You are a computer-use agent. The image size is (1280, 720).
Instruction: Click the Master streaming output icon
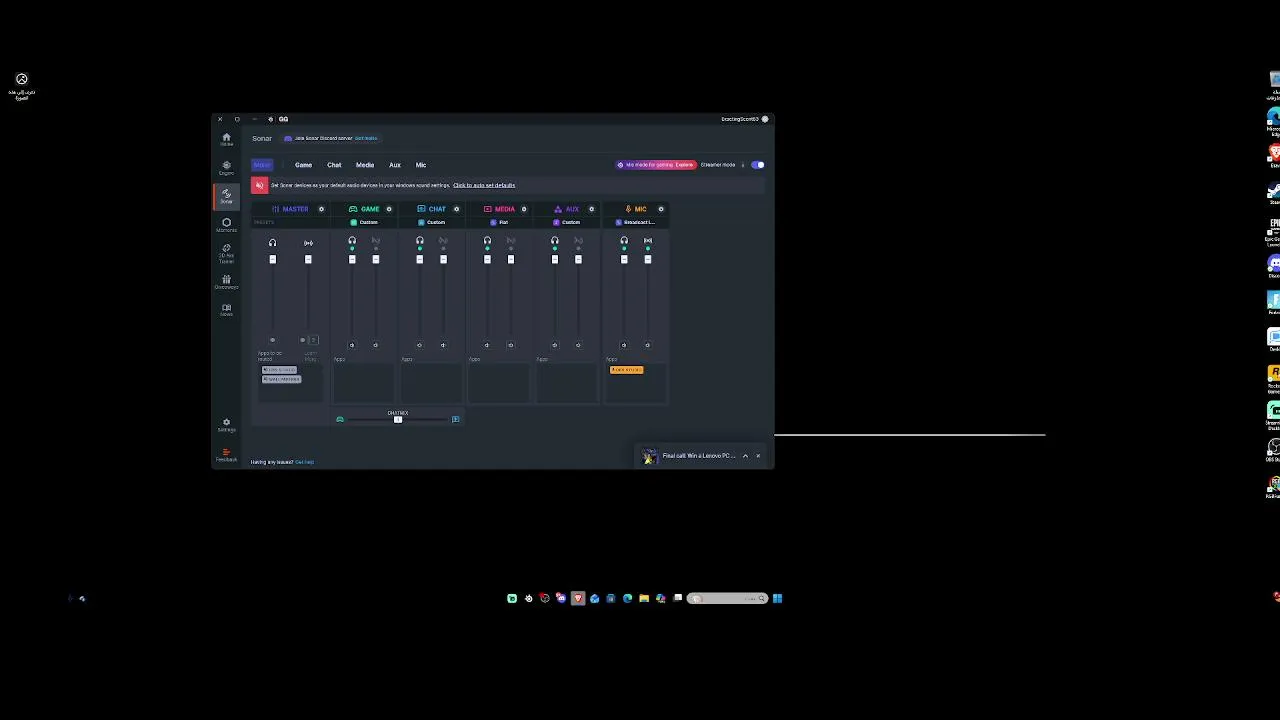tap(308, 243)
